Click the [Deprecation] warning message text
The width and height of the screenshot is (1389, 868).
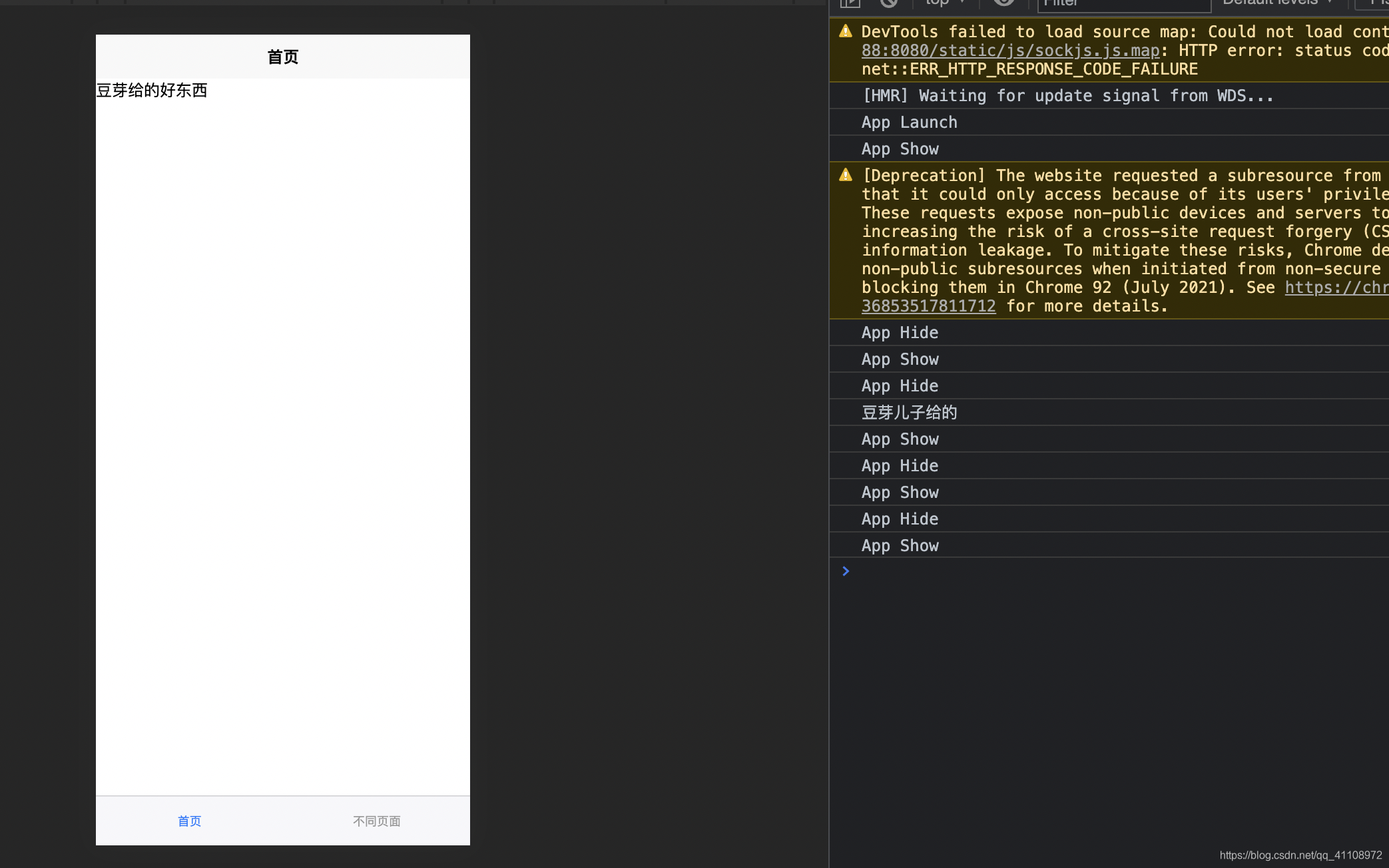tap(1125, 241)
